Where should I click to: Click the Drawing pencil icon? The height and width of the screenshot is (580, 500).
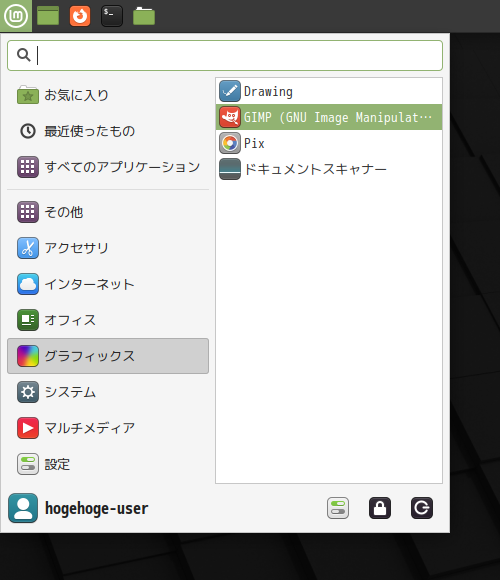tap(230, 91)
